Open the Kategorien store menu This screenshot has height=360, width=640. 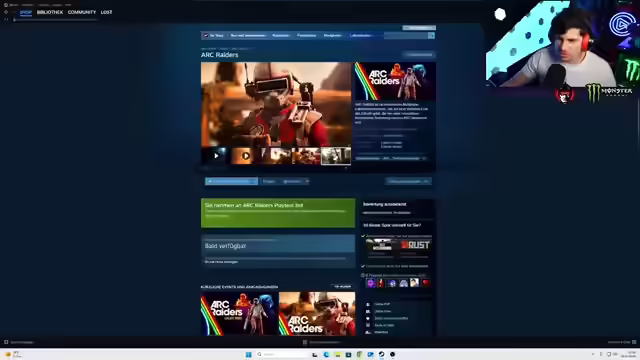[x=281, y=36]
